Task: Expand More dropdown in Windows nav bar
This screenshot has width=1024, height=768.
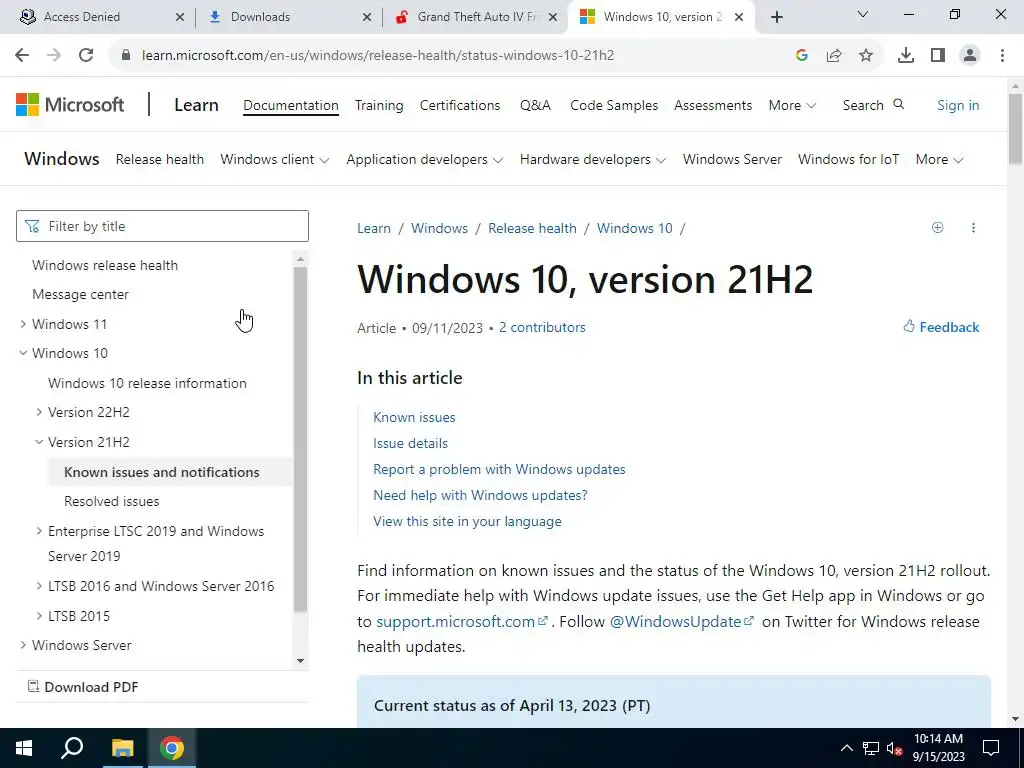Action: (939, 159)
